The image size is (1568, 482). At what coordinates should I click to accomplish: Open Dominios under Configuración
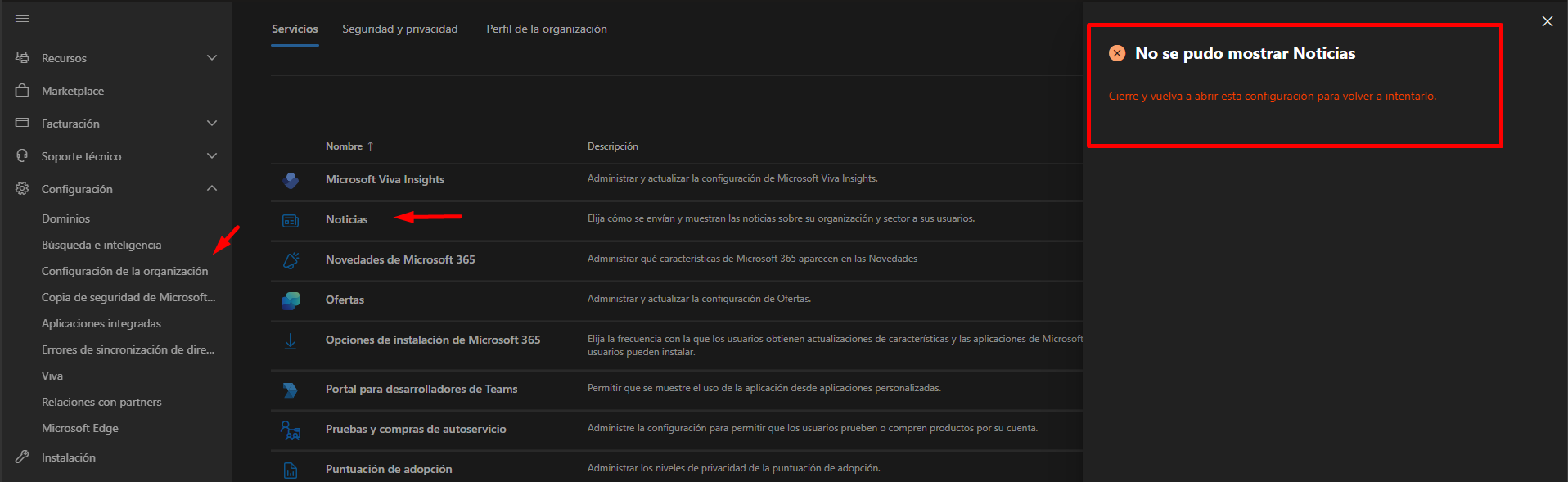tap(65, 218)
